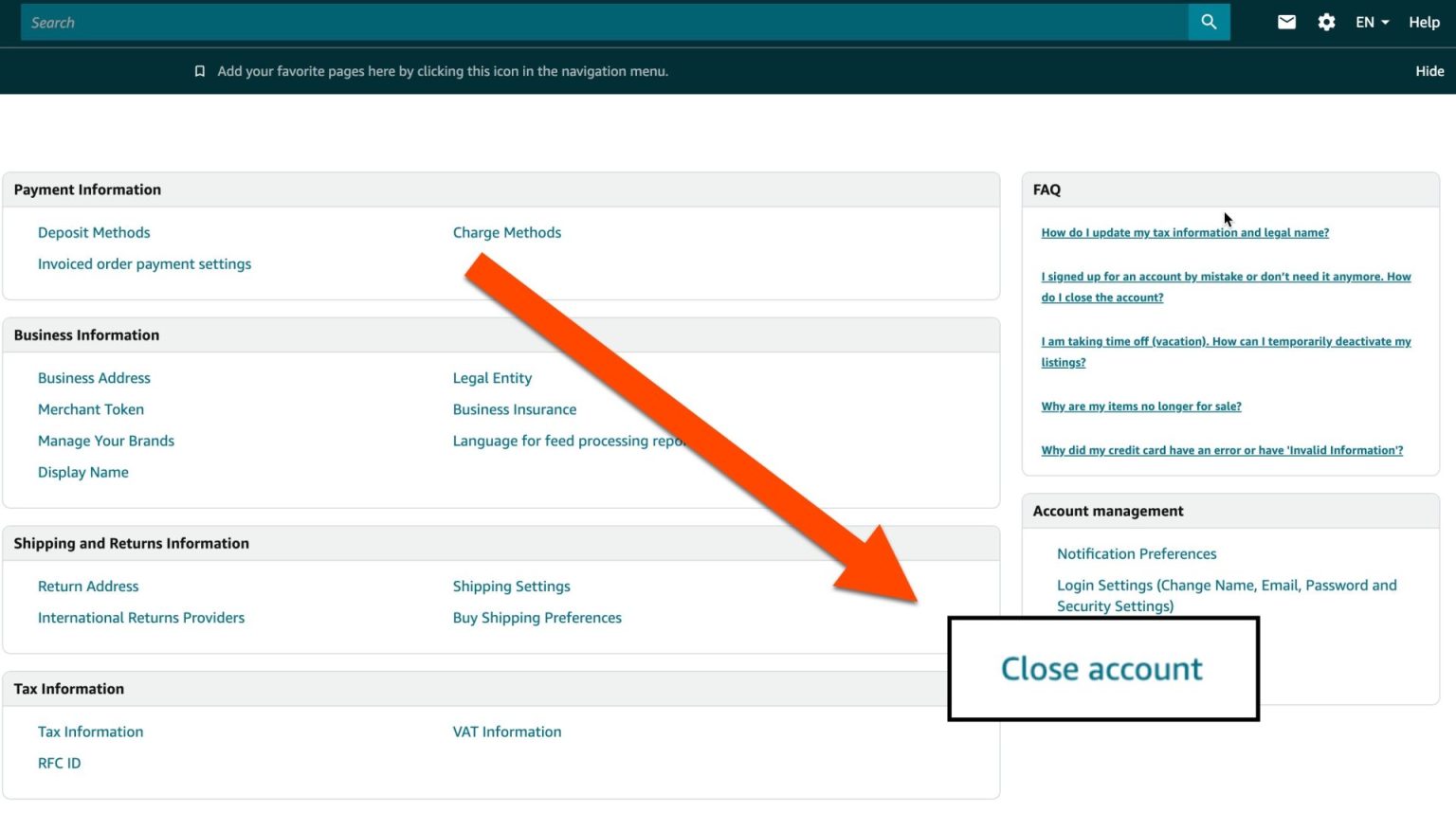View the Business Address
1456x831 pixels.
click(93, 377)
